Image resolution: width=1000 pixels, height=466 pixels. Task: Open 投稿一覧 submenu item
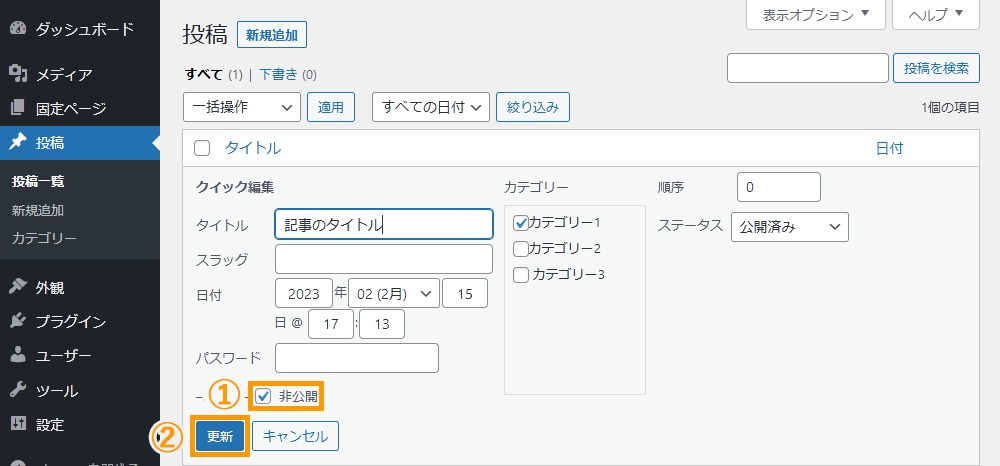pyautogui.click(x=38, y=182)
